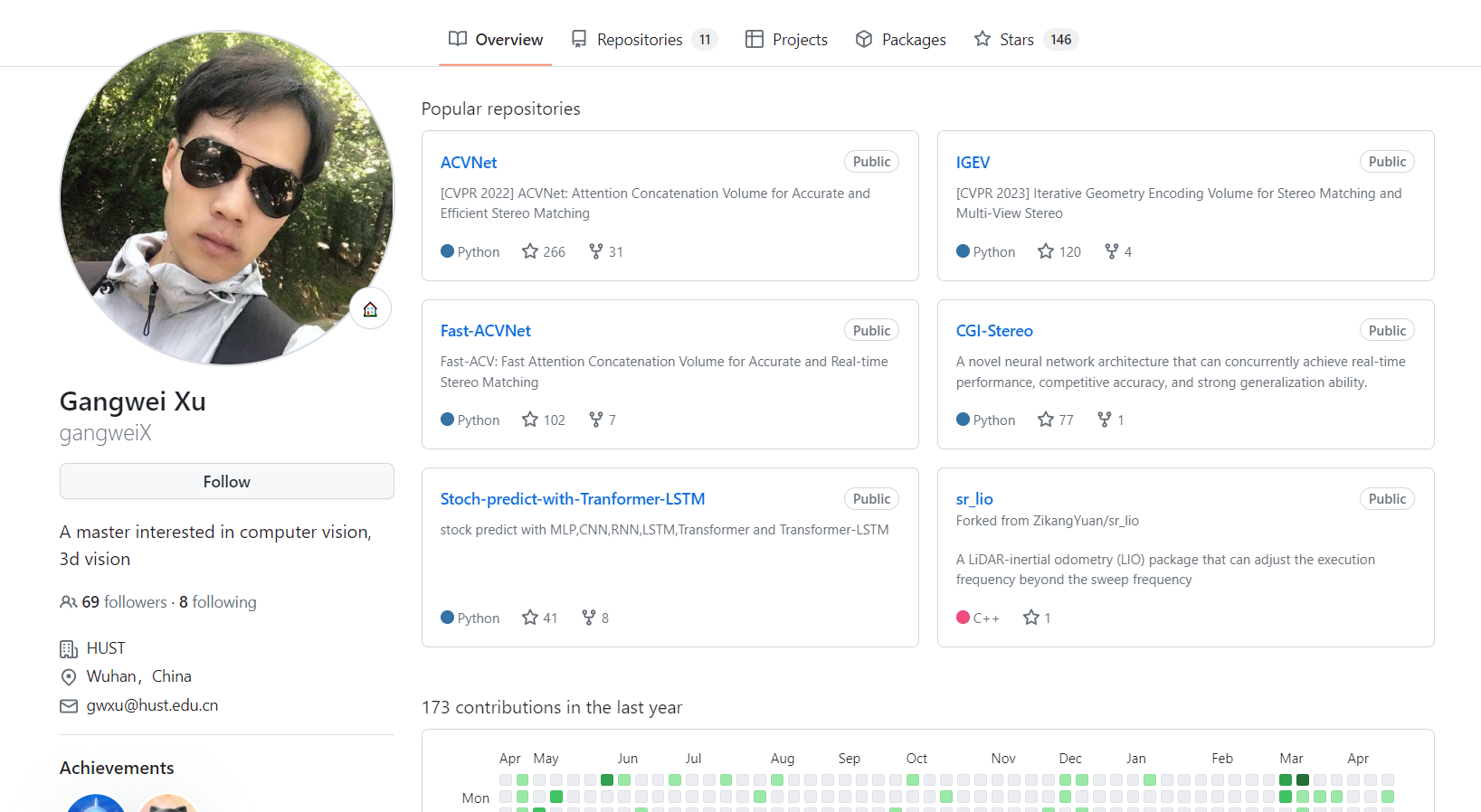This screenshot has width=1481, height=812.
Task: Open the Repositories tab
Action: [x=643, y=40]
